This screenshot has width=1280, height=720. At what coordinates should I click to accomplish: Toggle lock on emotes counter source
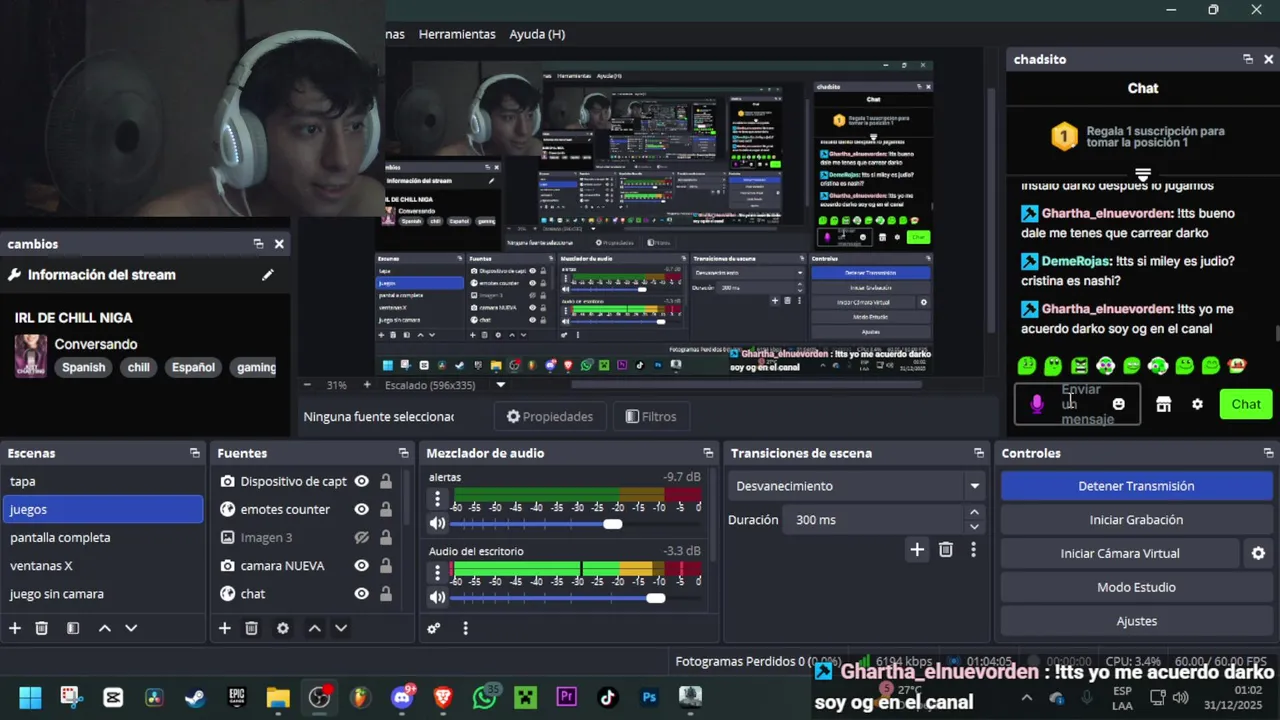[x=386, y=509]
